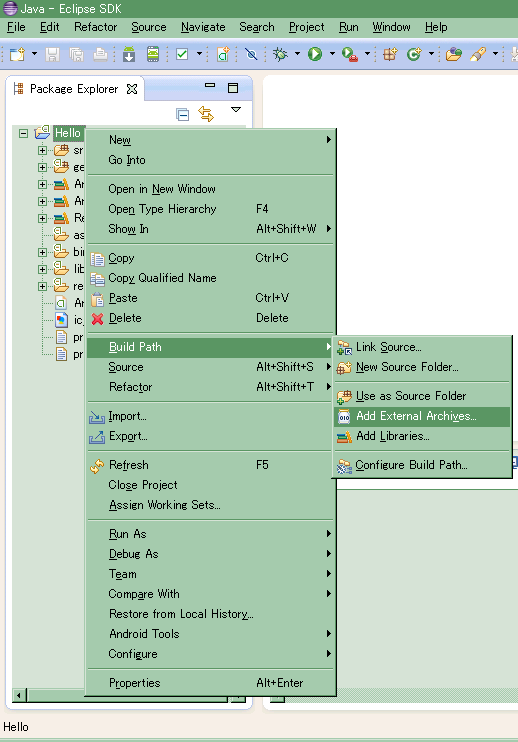Choose New Source Folder... option

[422, 367]
